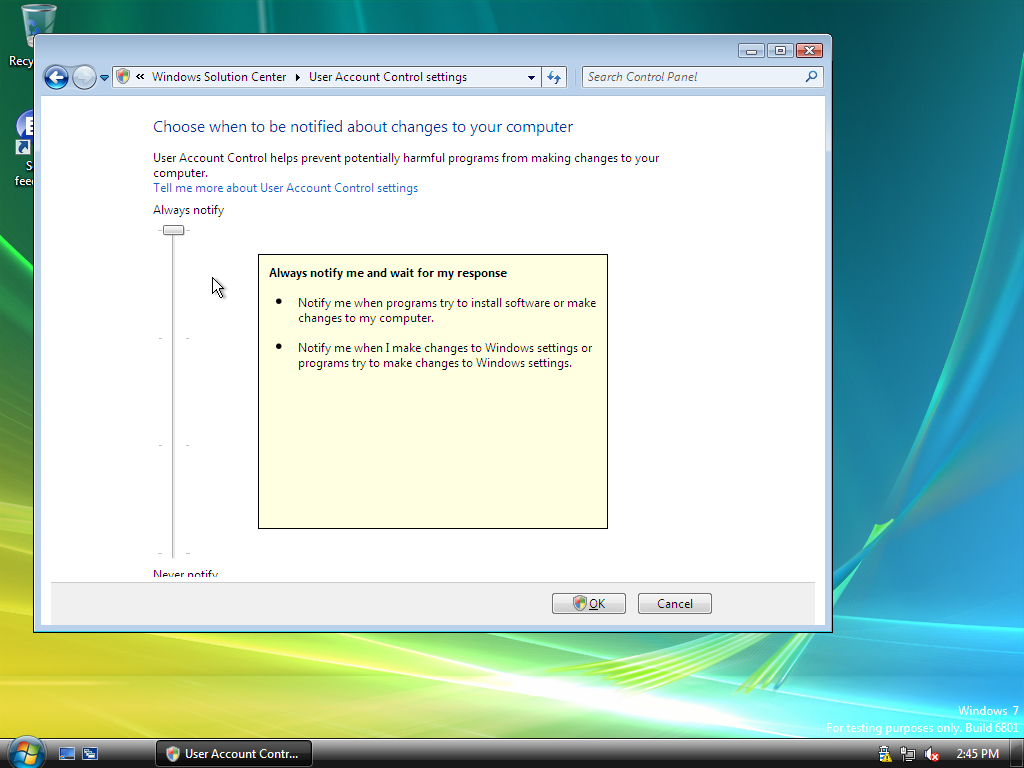Confirm settings with the OK button
1024x768 pixels.
[588, 603]
